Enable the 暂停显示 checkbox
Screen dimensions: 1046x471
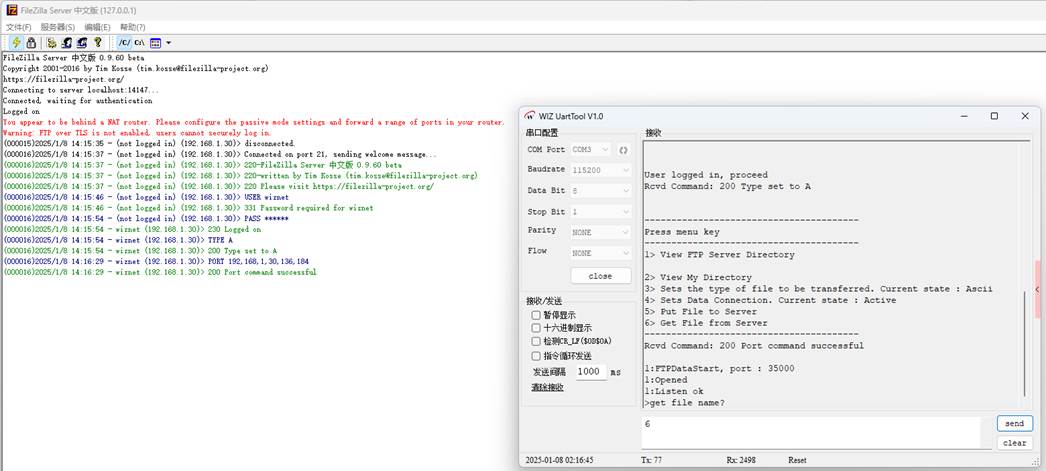coord(537,315)
